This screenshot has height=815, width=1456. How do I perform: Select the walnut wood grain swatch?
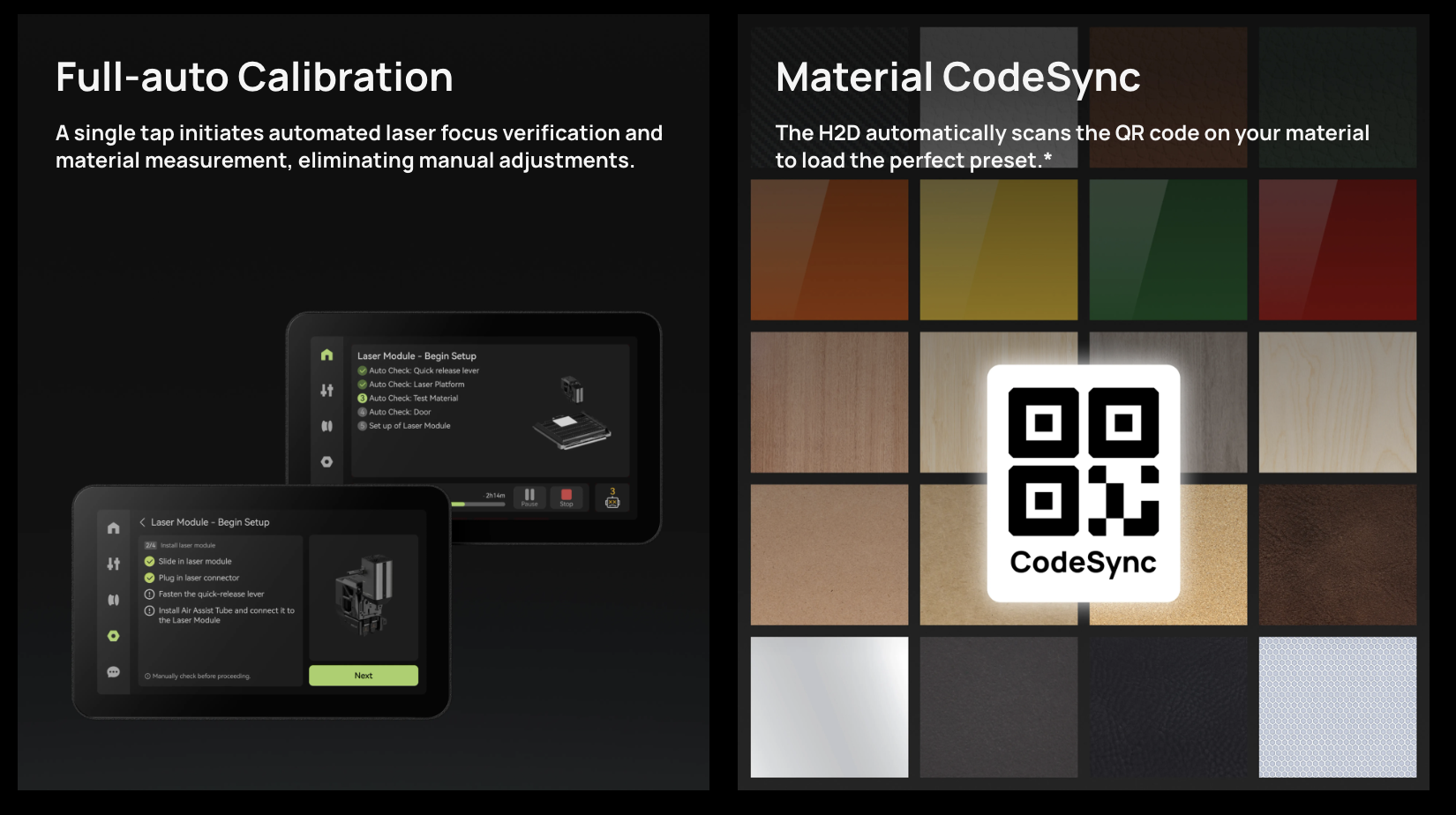pyautogui.click(x=829, y=402)
